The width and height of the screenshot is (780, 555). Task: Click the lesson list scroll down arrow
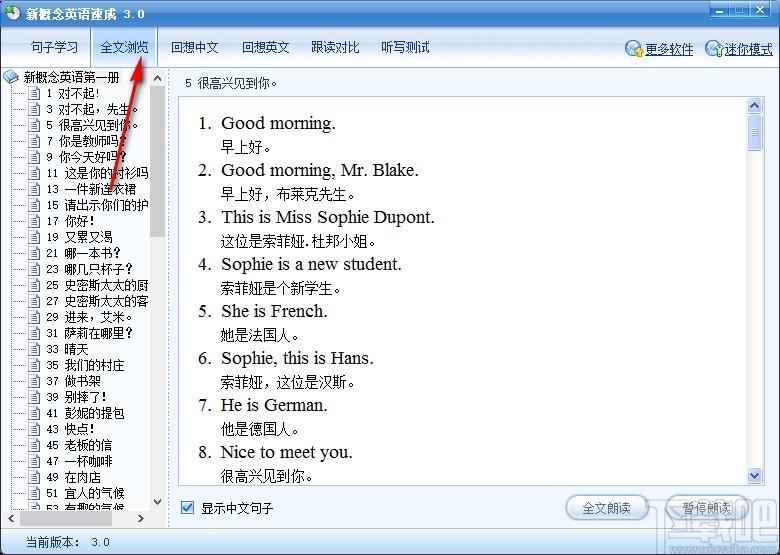(x=158, y=502)
